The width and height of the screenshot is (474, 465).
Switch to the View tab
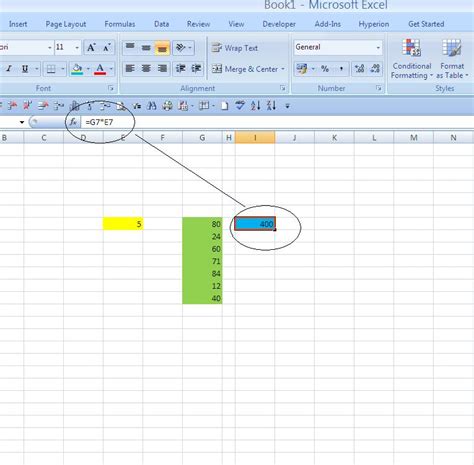[236, 24]
